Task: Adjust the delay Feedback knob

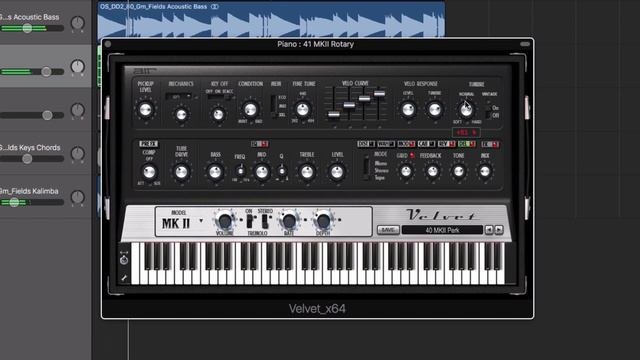Action: tap(432, 171)
